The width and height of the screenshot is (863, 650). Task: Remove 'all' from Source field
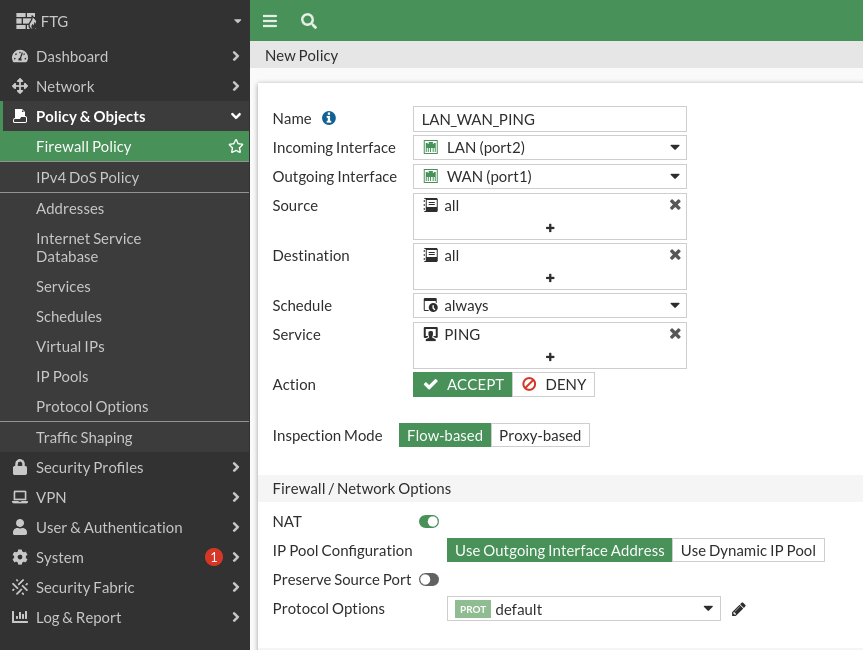click(x=675, y=205)
